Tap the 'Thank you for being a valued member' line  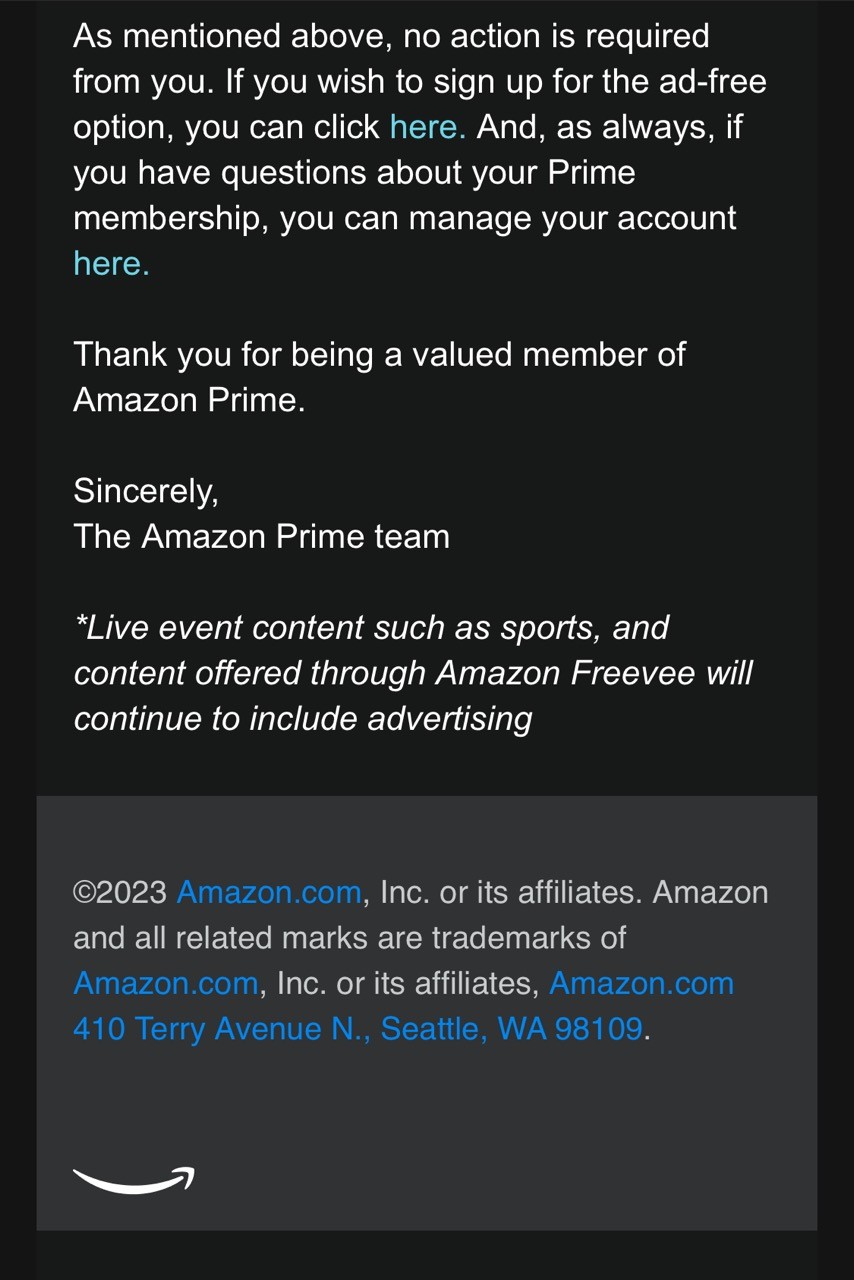tap(379, 354)
